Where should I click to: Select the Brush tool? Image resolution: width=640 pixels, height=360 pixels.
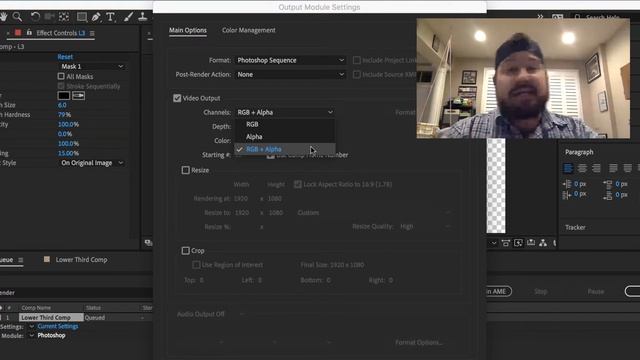point(128,17)
